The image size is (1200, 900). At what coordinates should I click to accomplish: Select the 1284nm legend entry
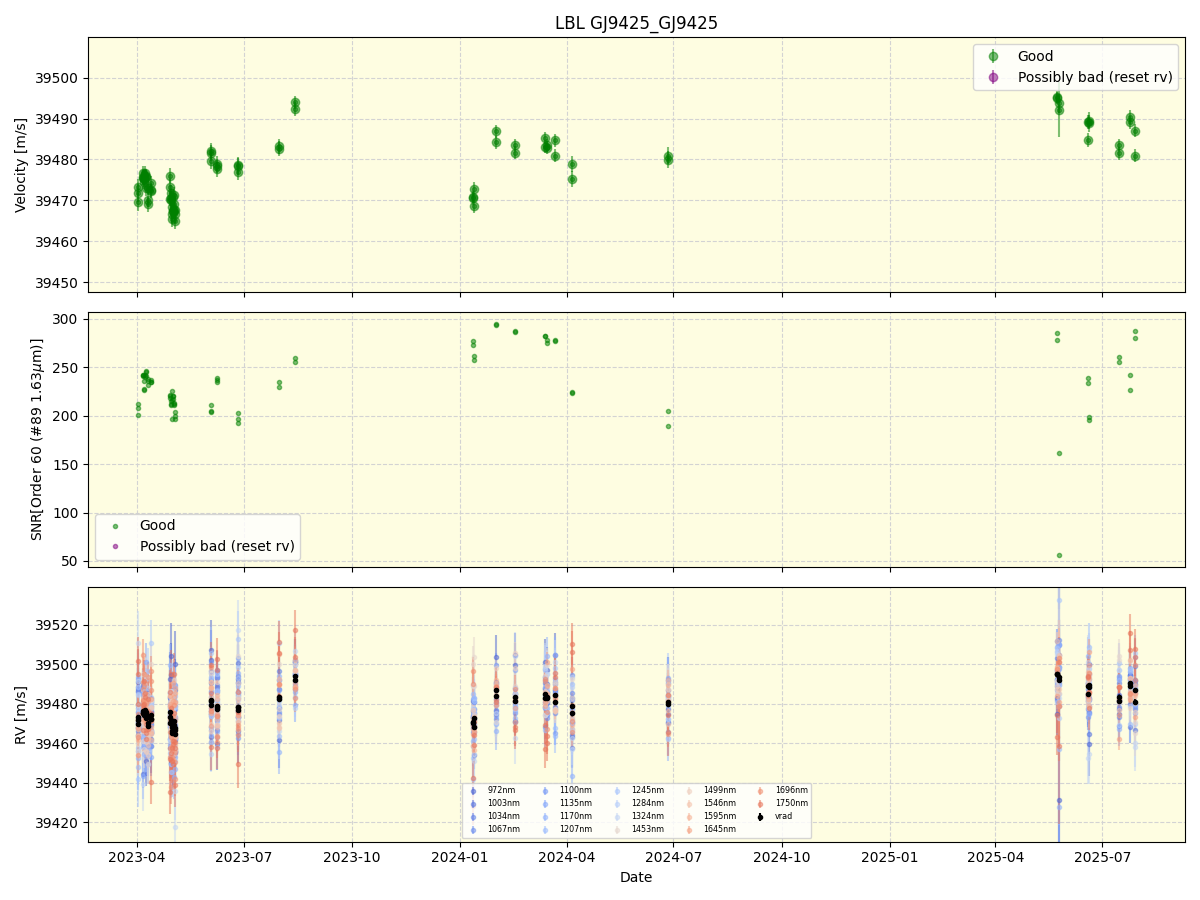click(647, 803)
